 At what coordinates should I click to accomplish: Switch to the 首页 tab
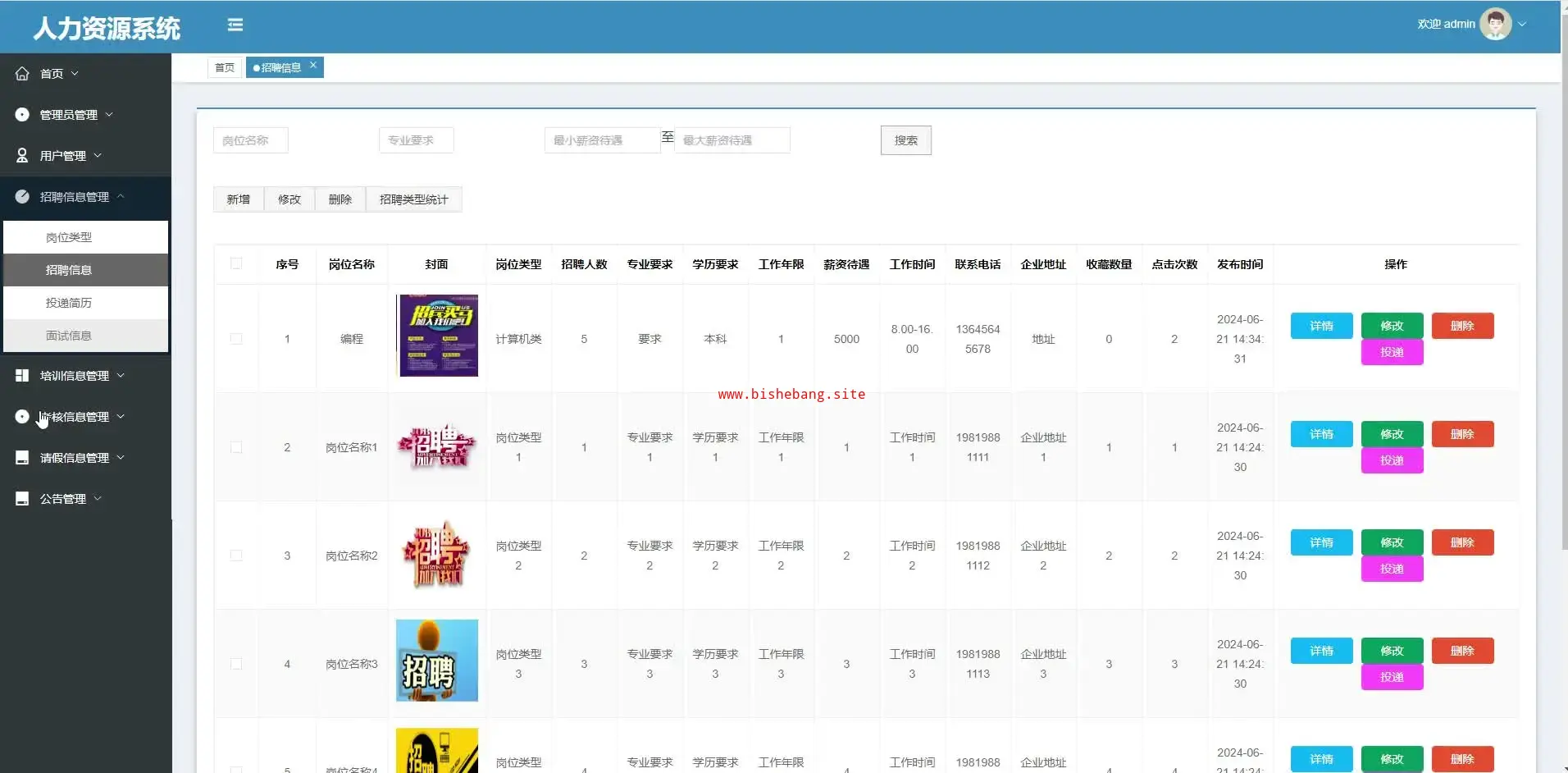tap(225, 67)
